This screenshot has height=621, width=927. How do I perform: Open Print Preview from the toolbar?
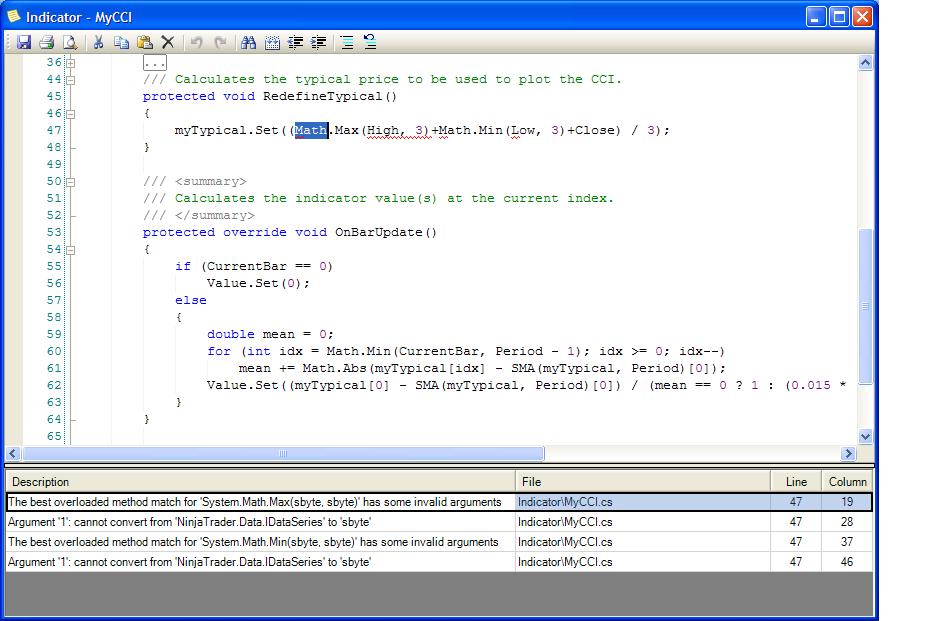pos(70,42)
